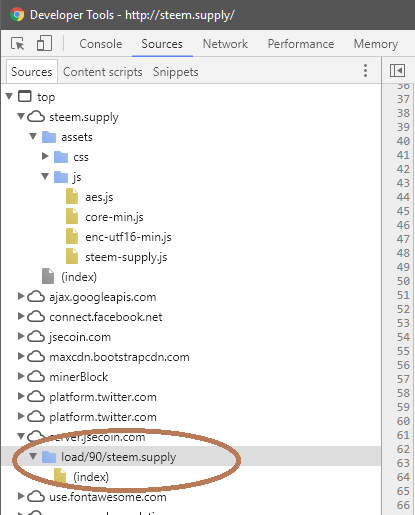Click the assets folder icon
415x515 pixels.
49,137
